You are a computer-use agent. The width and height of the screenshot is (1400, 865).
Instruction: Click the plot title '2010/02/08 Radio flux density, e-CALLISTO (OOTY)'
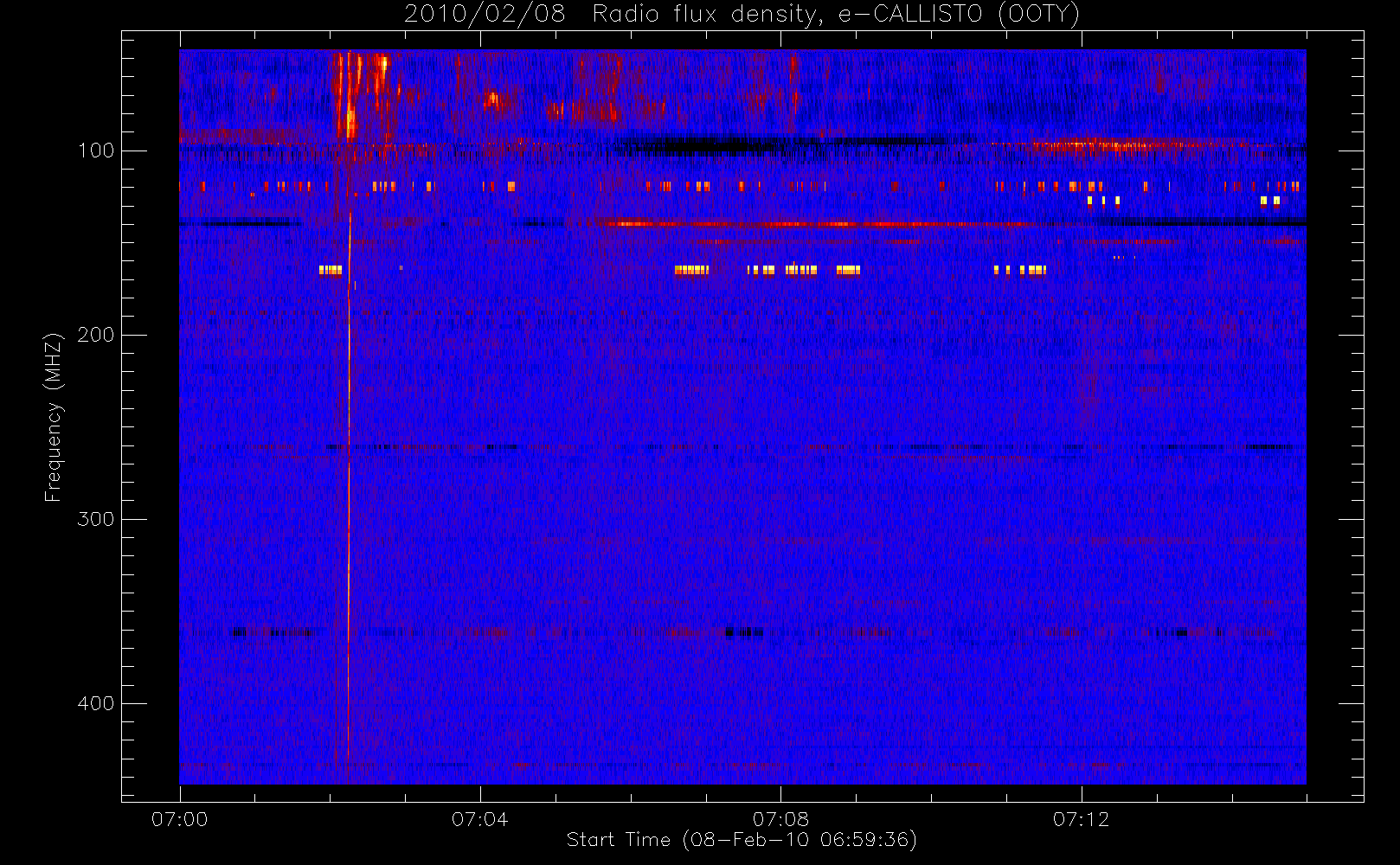click(742, 14)
